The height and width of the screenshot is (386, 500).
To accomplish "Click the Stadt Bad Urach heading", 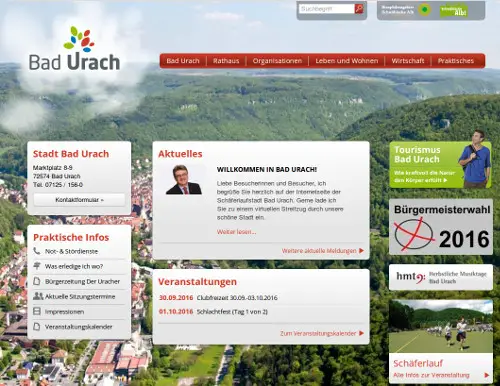I will [x=71, y=154].
